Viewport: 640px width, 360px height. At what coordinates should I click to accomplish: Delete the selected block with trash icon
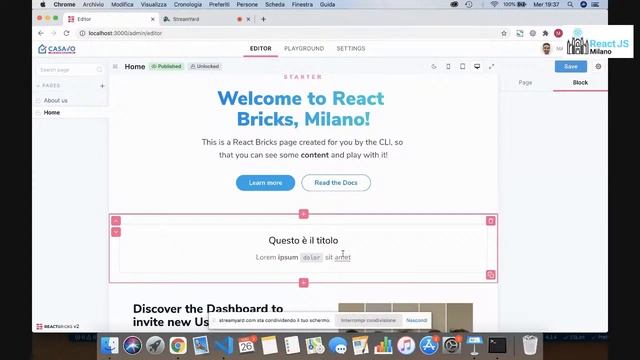491,221
